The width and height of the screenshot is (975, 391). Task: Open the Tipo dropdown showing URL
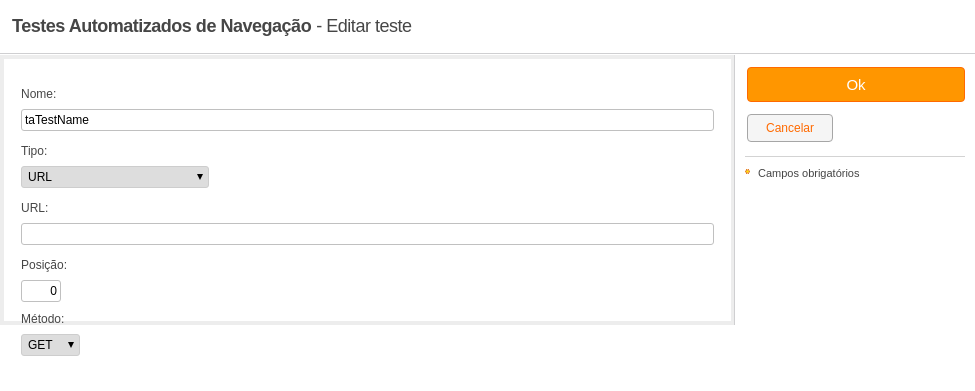(x=115, y=177)
